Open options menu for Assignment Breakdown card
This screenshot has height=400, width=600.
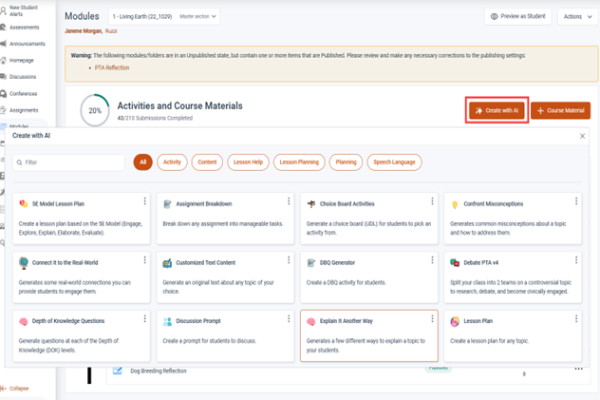(289, 201)
